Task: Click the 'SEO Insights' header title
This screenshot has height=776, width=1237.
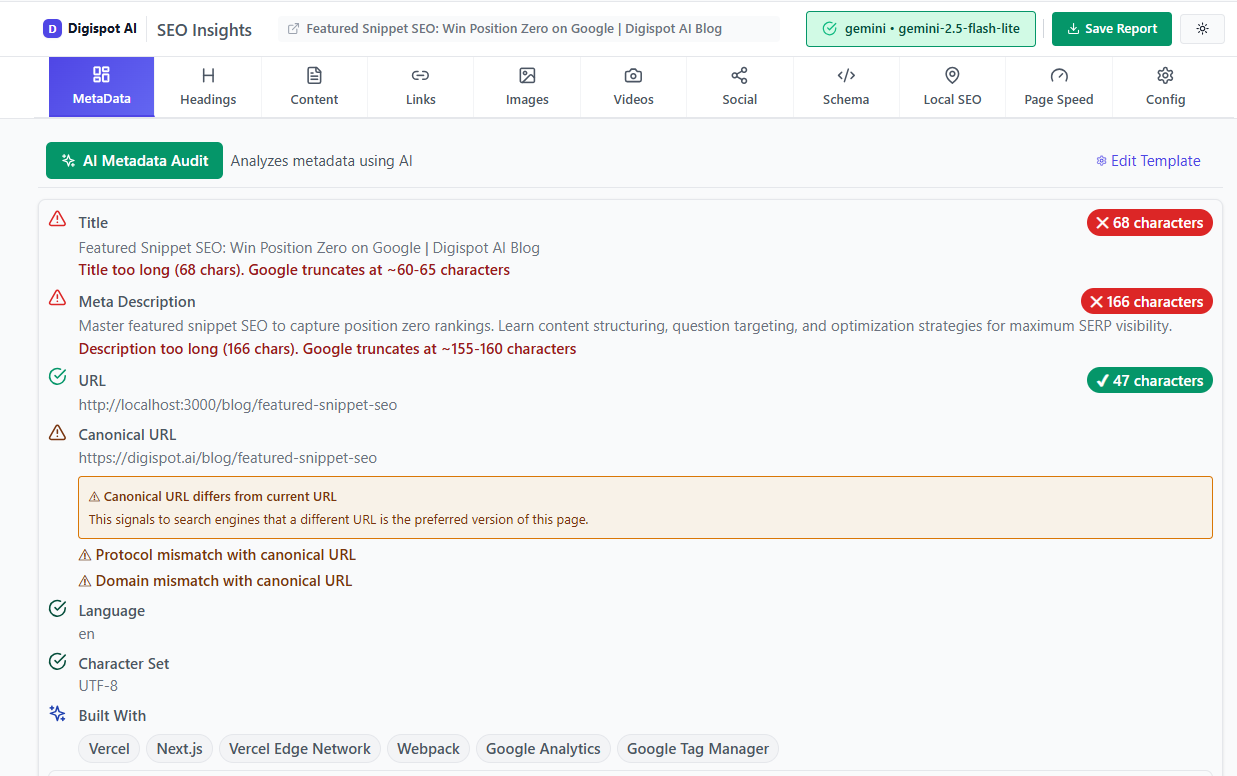Action: click(x=205, y=30)
